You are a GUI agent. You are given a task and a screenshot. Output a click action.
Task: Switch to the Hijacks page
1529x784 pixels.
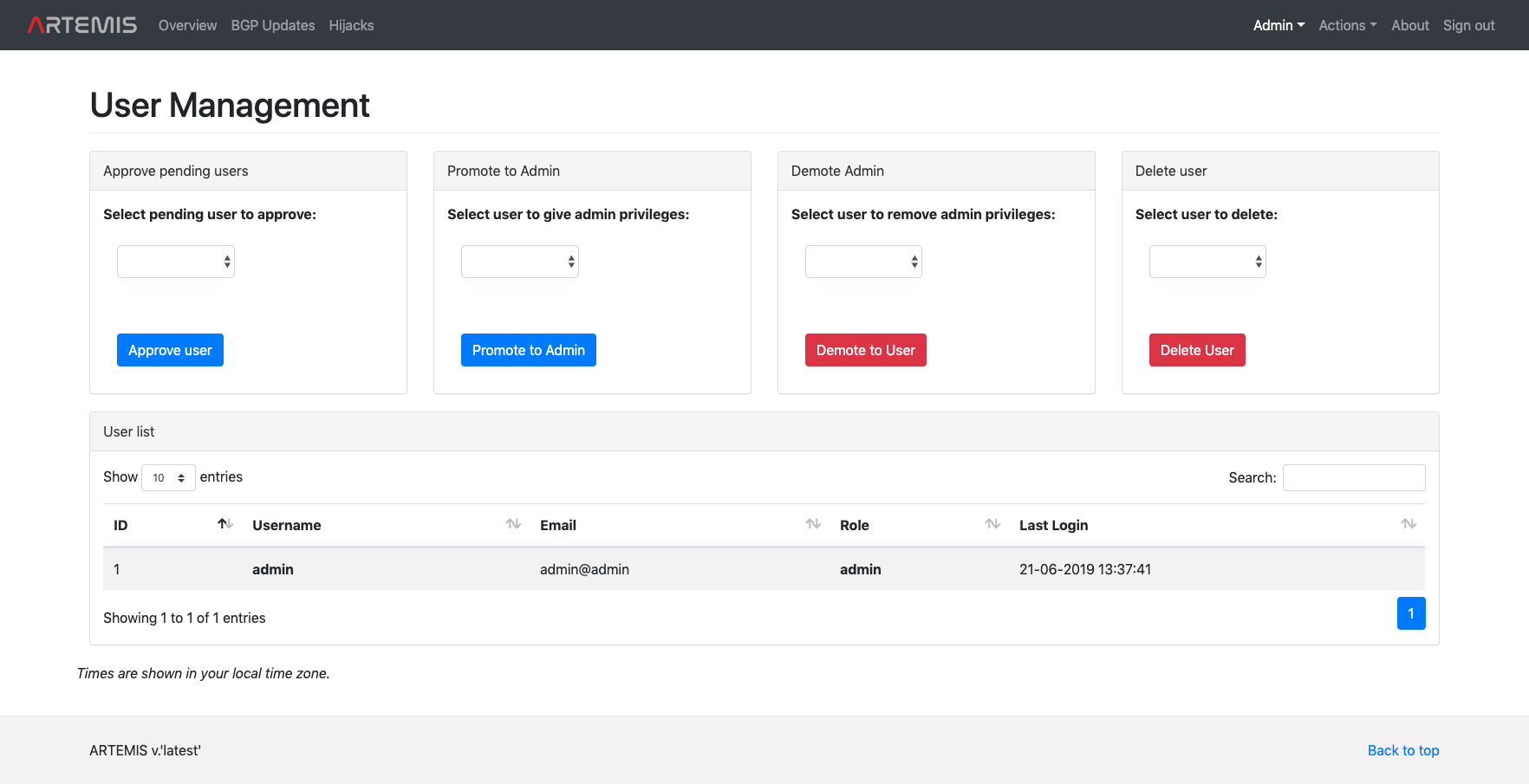pyautogui.click(x=351, y=25)
